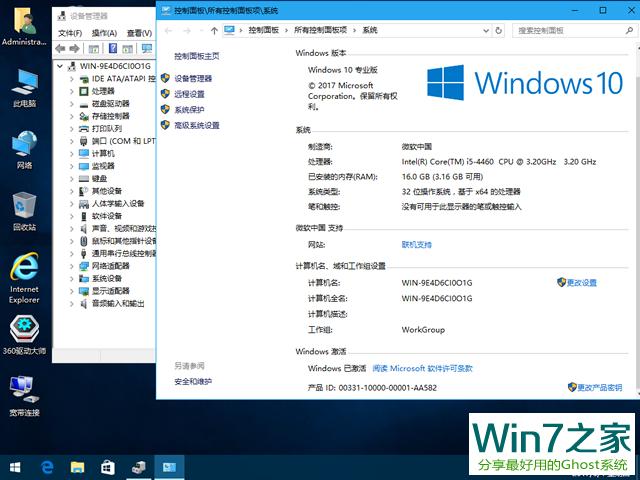Click the blue Help question-mark toolbar icon

113,49
